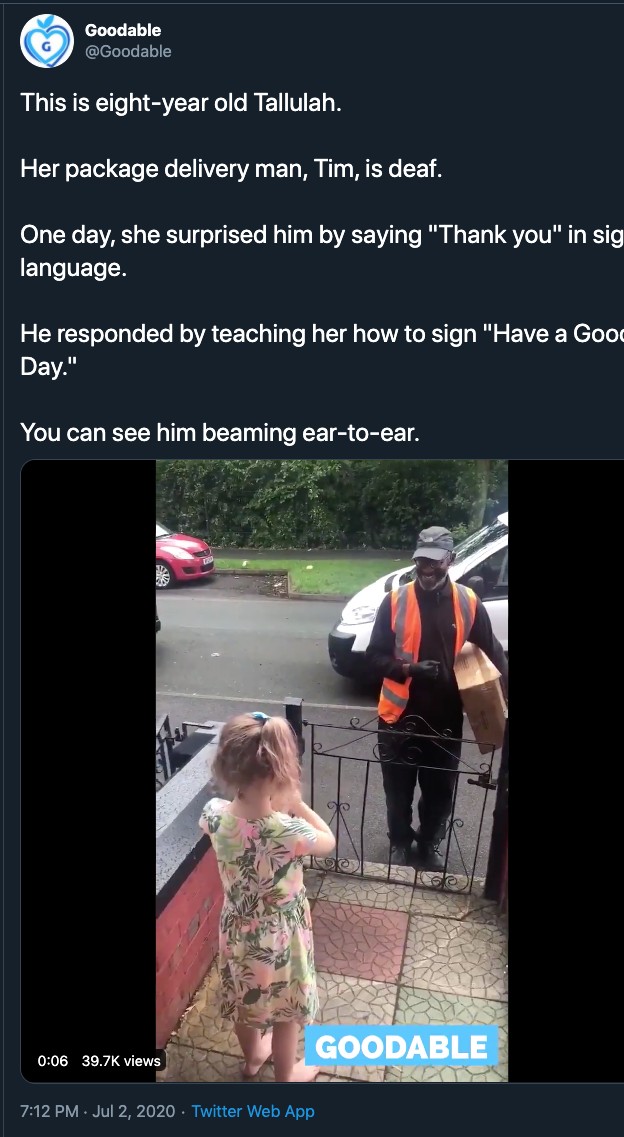Play the embedded delivery man video
This screenshot has width=624, height=1137.
point(332,771)
